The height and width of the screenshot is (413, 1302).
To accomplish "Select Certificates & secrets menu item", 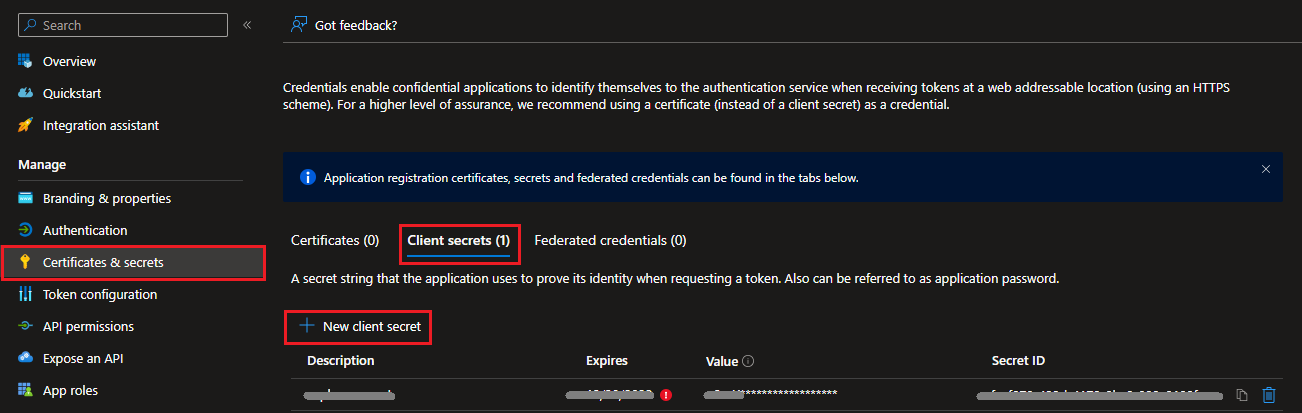I will click(103, 262).
